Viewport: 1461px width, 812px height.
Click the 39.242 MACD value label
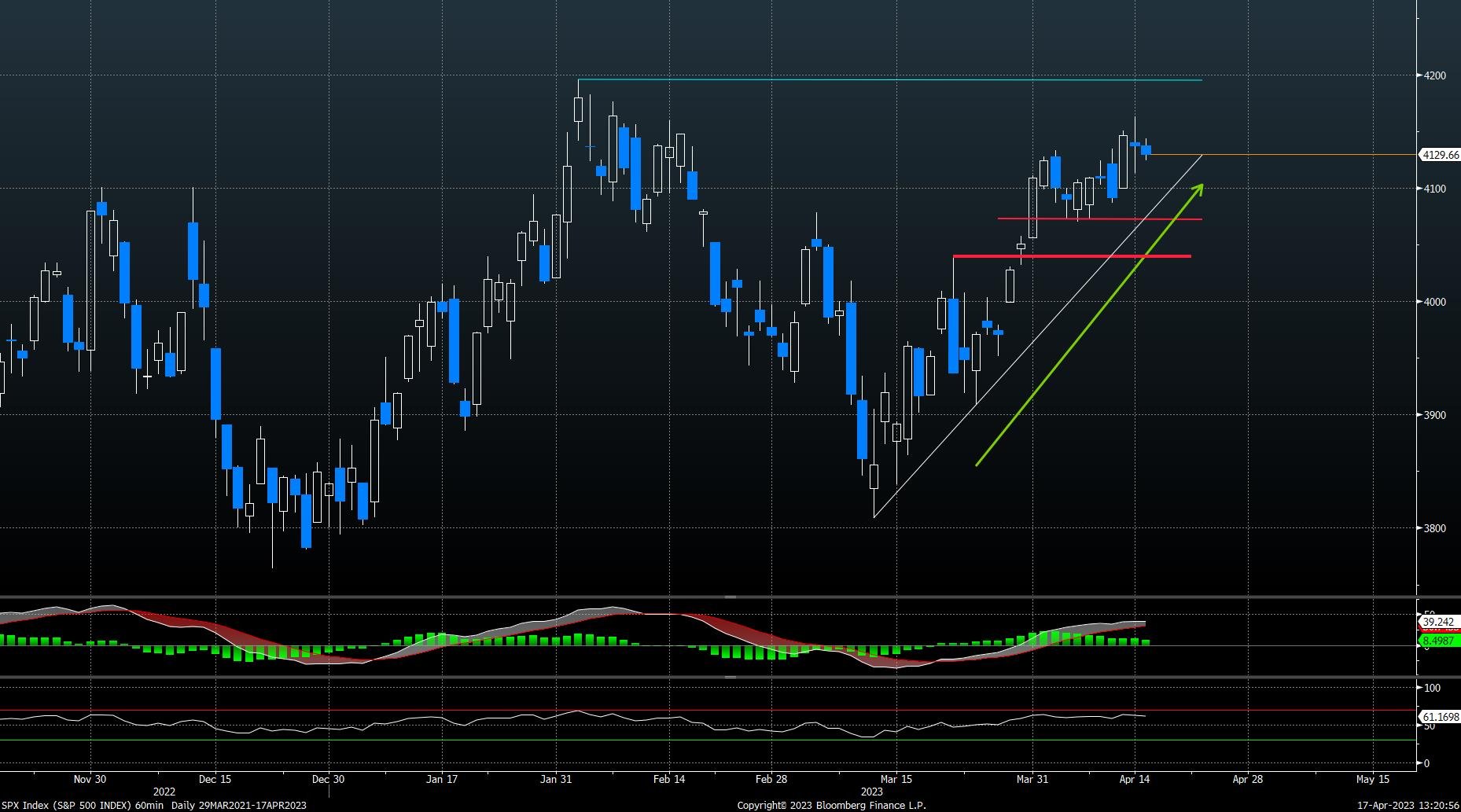(1437, 622)
